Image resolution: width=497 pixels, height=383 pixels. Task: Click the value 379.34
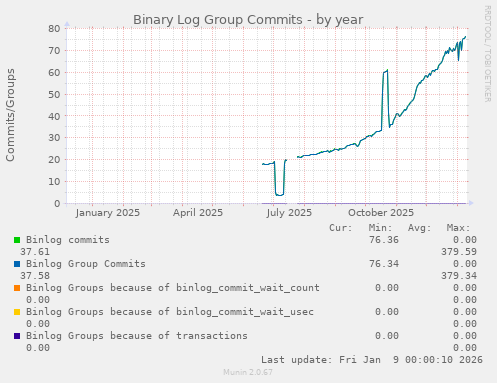(x=459, y=276)
